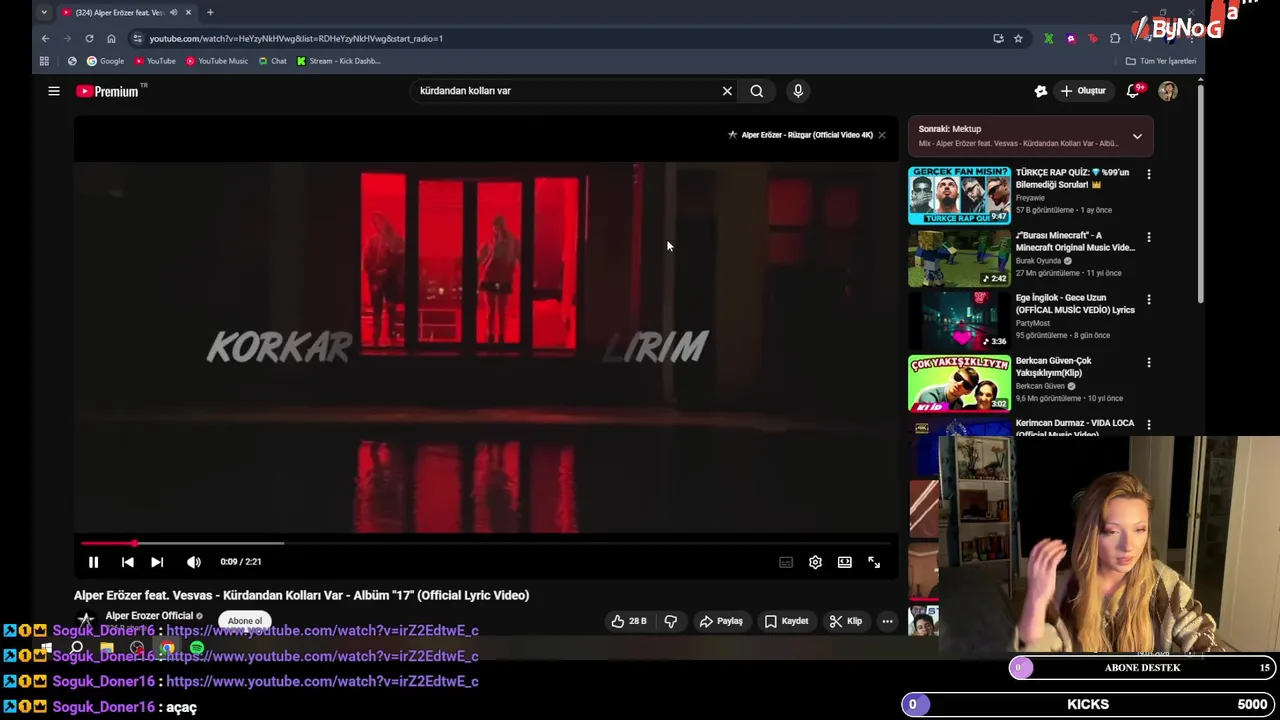Toggle subtitles on the video player
This screenshot has height=720, width=1280.
[x=786, y=562]
